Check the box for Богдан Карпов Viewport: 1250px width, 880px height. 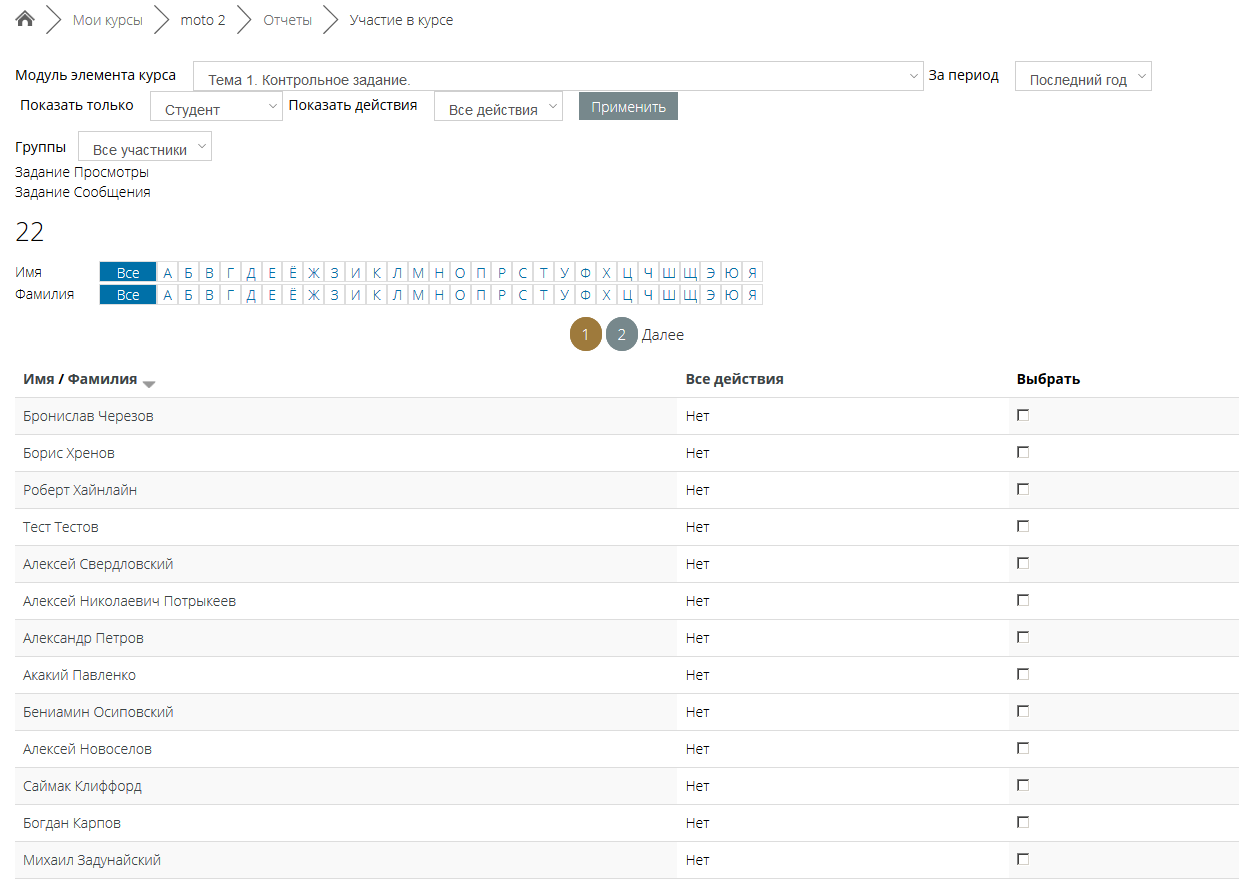[x=1023, y=822]
